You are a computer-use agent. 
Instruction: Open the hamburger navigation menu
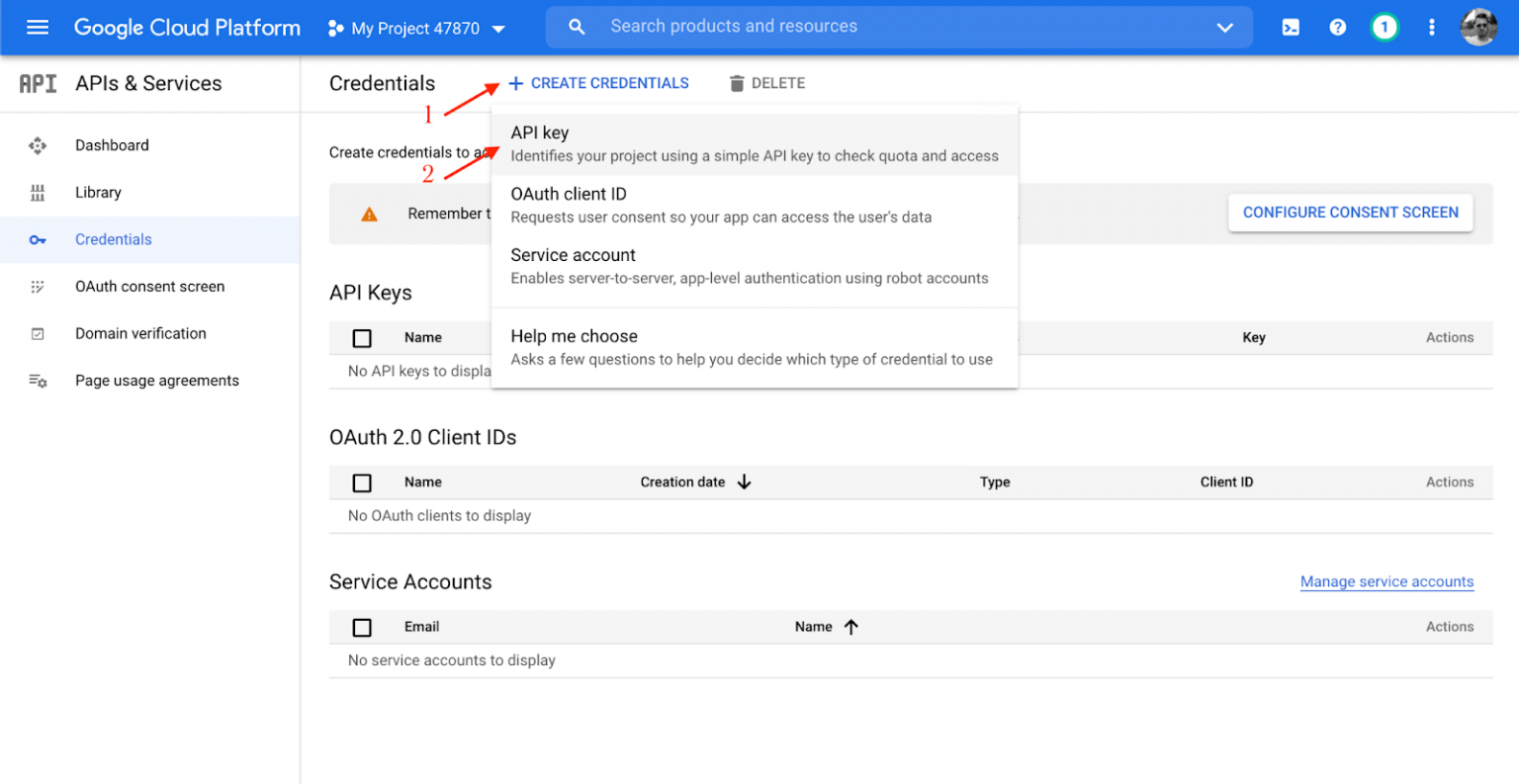coord(38,28)
